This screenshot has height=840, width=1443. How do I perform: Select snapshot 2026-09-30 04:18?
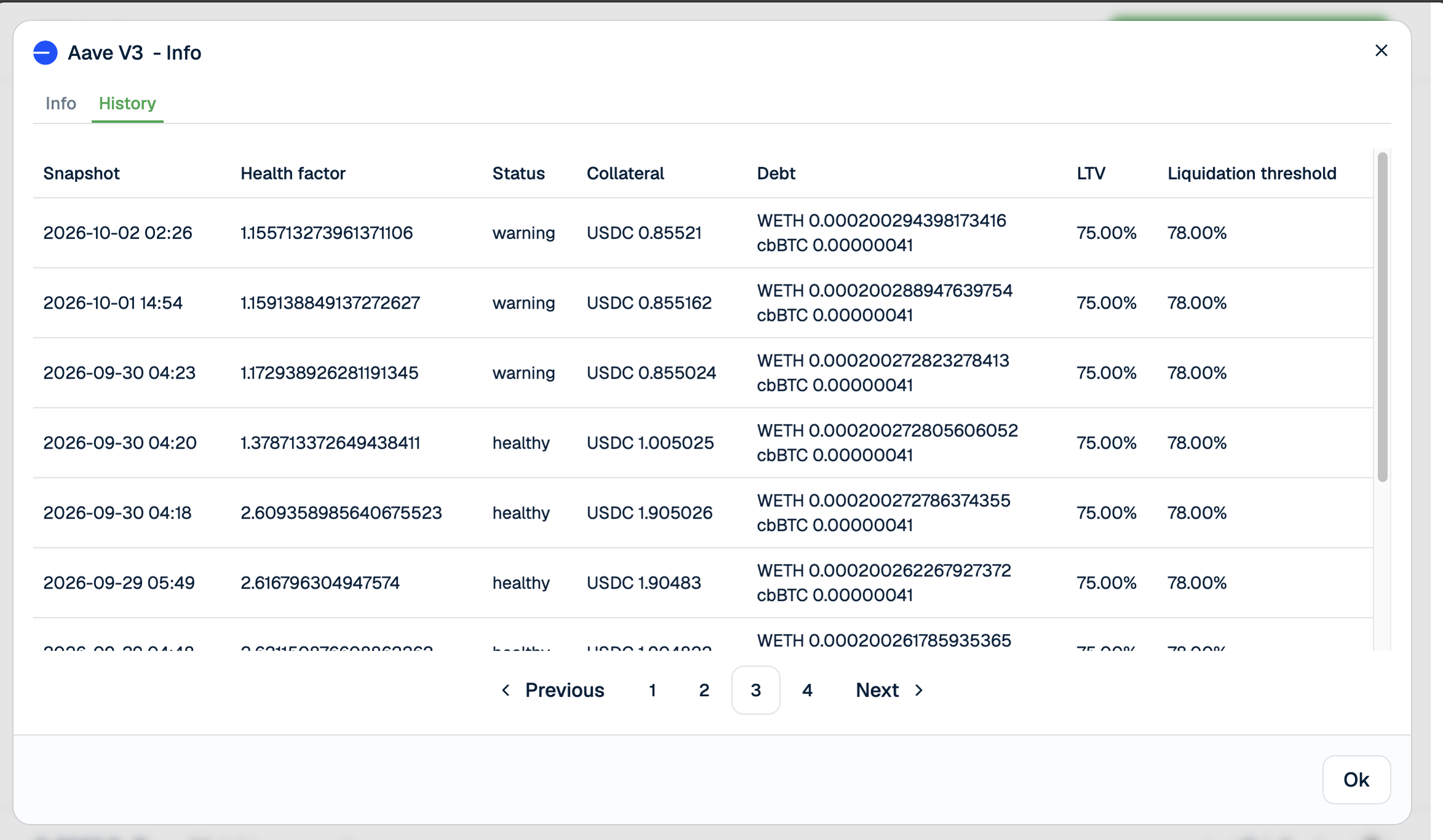click(x=117, y=513)
